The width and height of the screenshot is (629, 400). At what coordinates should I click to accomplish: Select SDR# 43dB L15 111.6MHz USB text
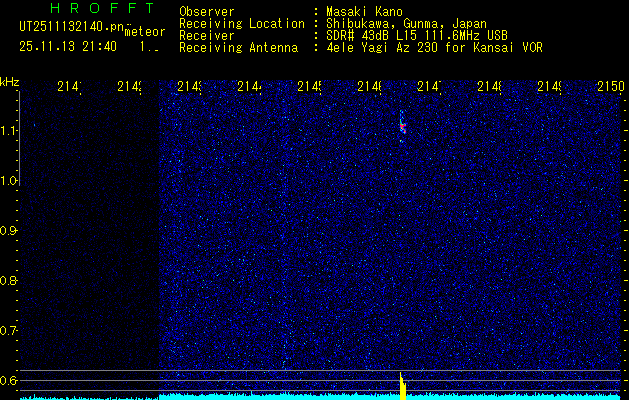point(417,35)
